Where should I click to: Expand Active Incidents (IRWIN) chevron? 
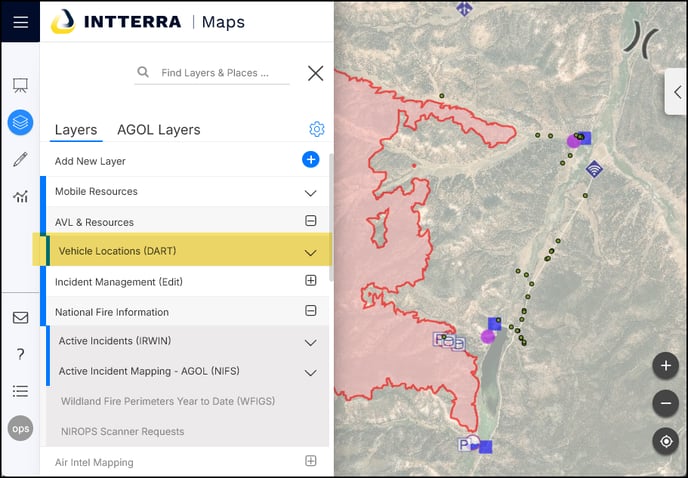pyautogui.click(x=311, y=342)
